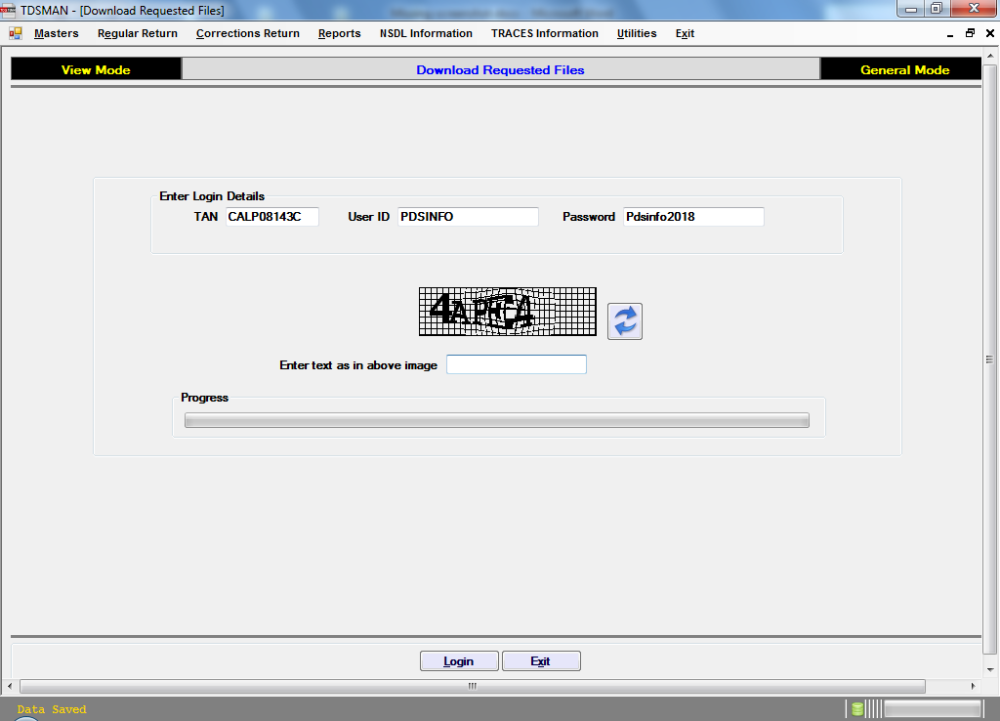Screen dimensions: 1000x721
Task: Refresh the captcha image
Action: (x=624, y=321)
